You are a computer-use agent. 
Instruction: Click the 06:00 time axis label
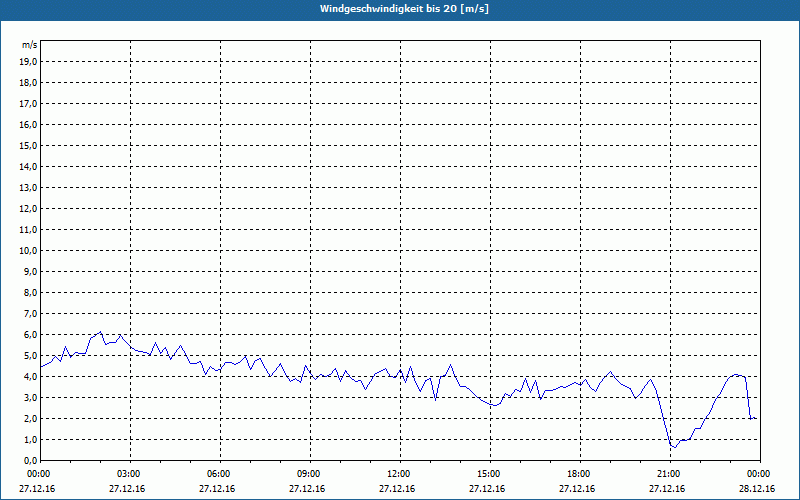[219, 473]
